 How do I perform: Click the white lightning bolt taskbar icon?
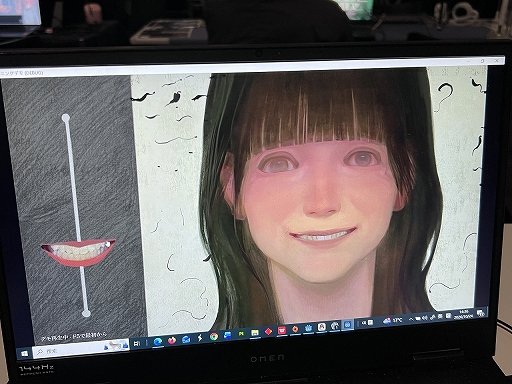(200, 338)
